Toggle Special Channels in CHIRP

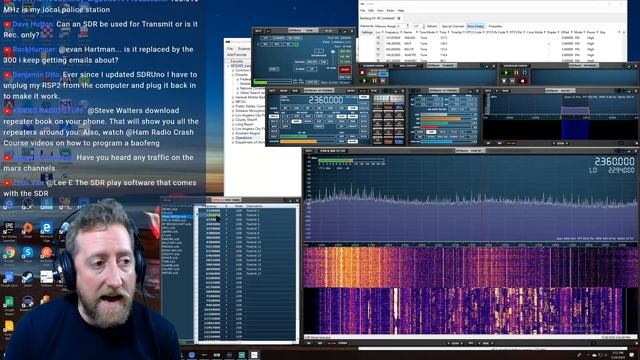click(x=452, y=26)
